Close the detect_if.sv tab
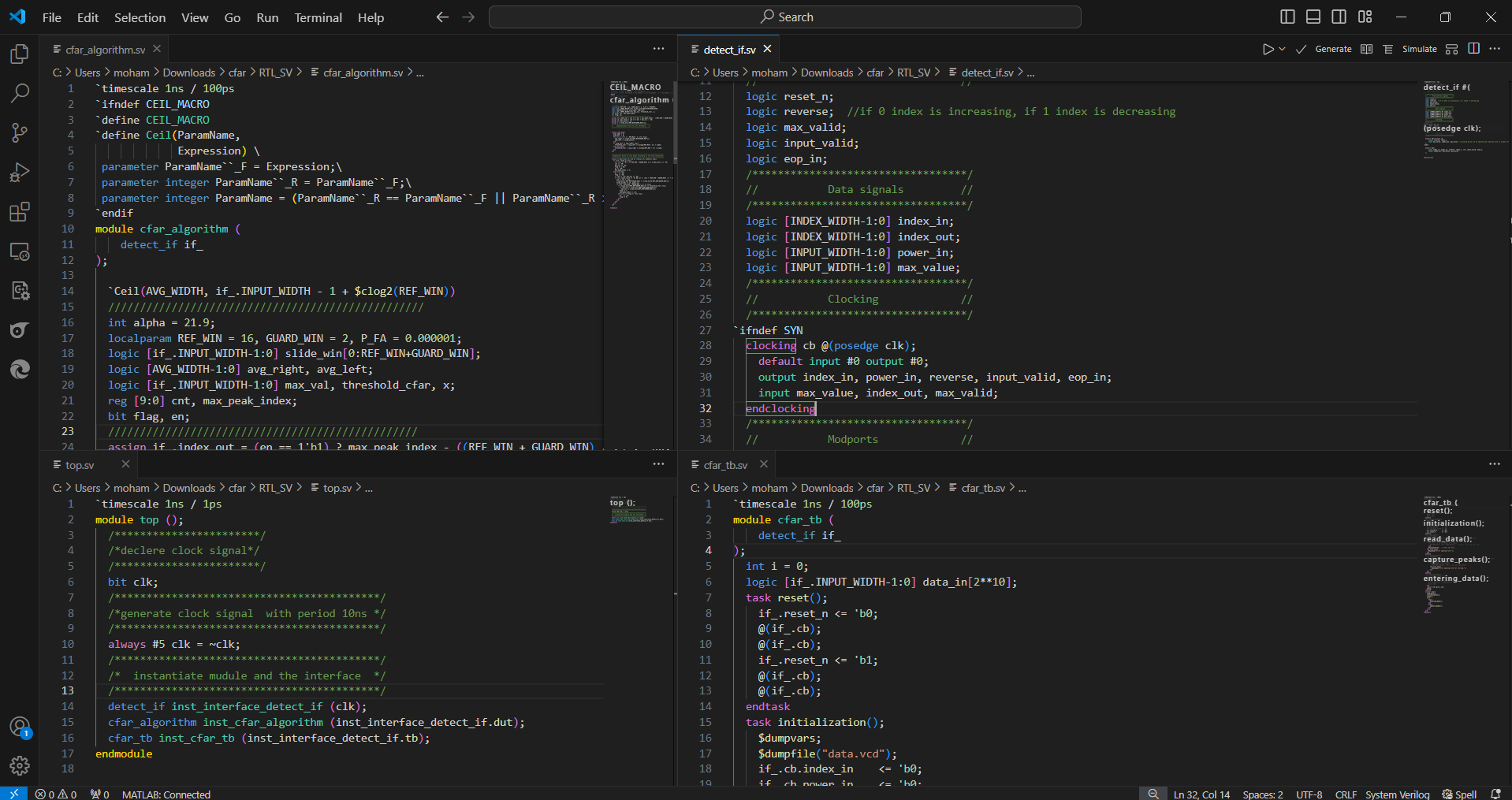Image resolution: width=1512 pixels, height=800 pixels. tap(767, 49)
